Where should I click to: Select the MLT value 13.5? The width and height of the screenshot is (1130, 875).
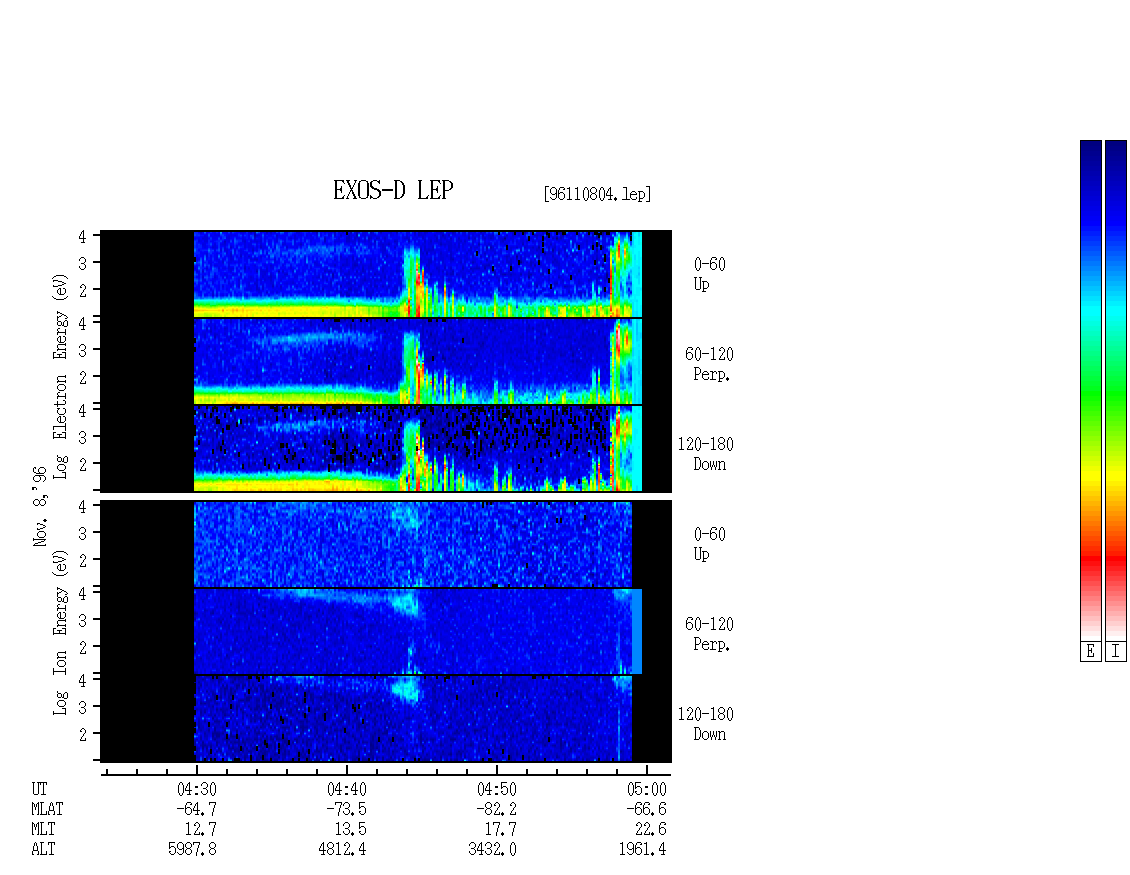(x=351, y=829)
